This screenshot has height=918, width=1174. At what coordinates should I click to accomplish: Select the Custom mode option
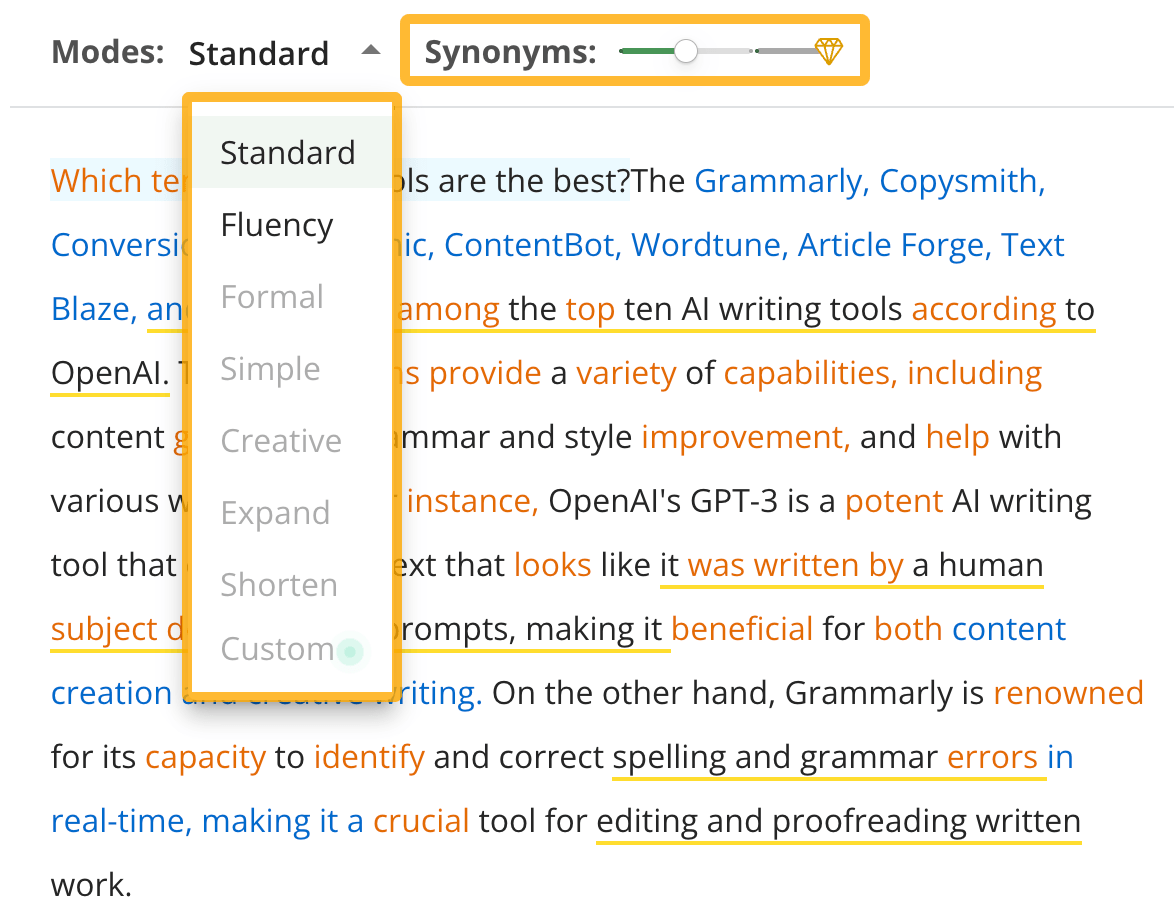pos(292,648)
